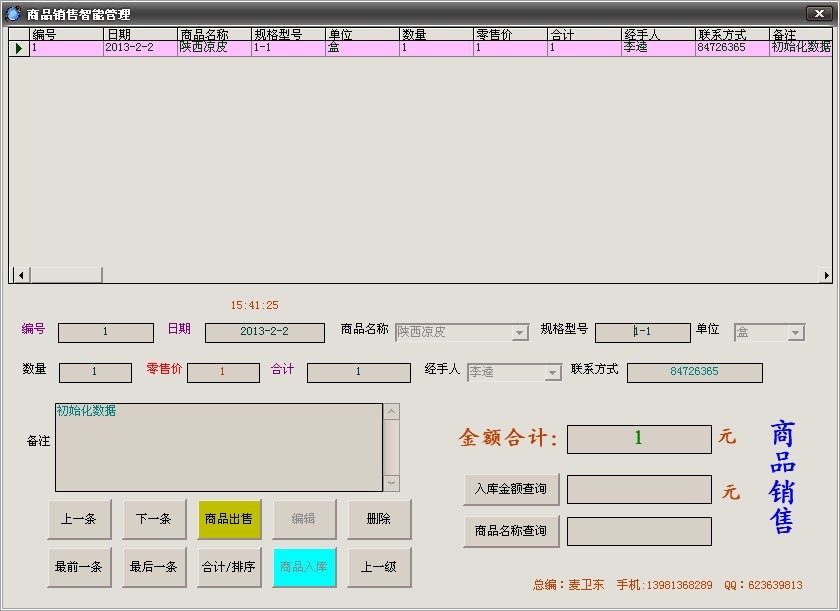Image resolution: width=840 pixels, height=611 pixels.
Task: Click the 零售价 input field
Action: coord(223,373)
